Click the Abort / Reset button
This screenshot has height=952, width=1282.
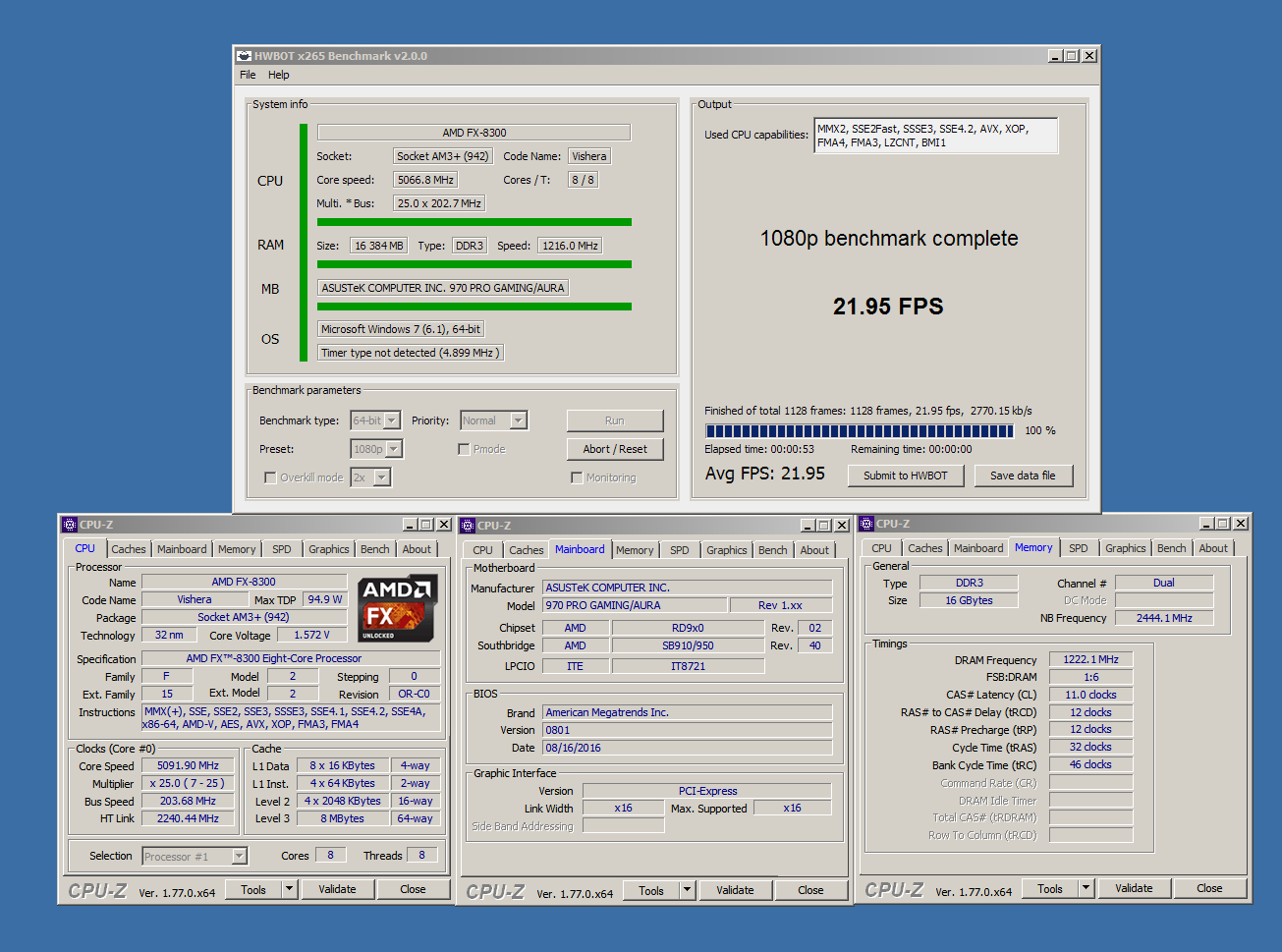615,449
